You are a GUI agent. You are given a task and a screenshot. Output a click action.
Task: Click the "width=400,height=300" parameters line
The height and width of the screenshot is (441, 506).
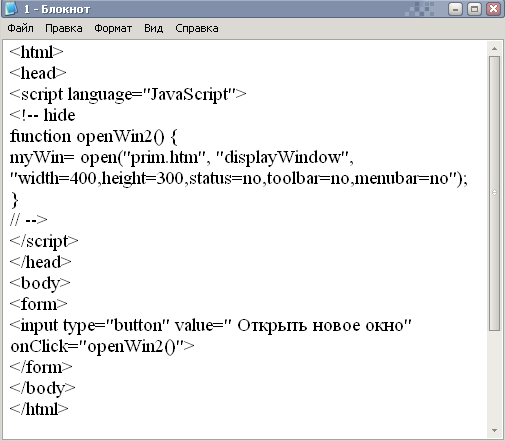239,178
